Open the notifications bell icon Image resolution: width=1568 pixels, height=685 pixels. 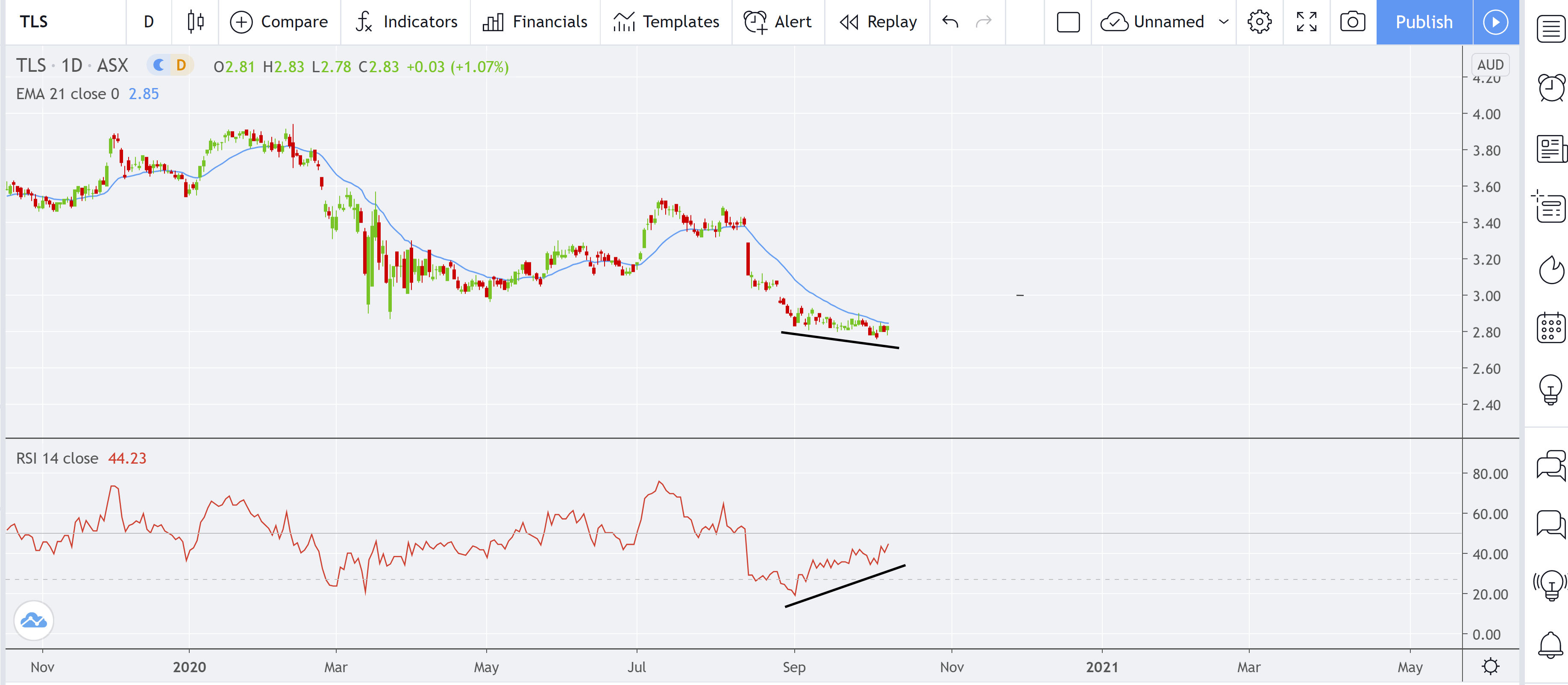(1551, 645)
